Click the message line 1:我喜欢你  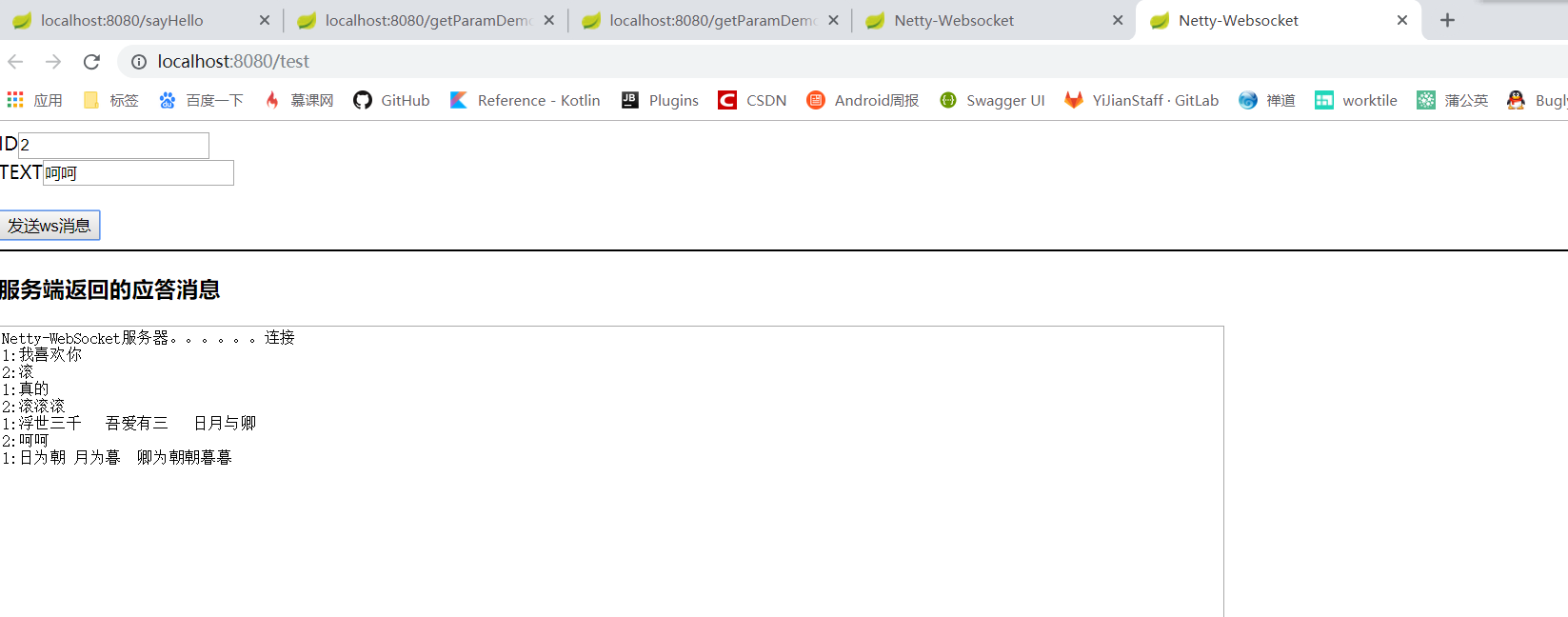point(42,355)
